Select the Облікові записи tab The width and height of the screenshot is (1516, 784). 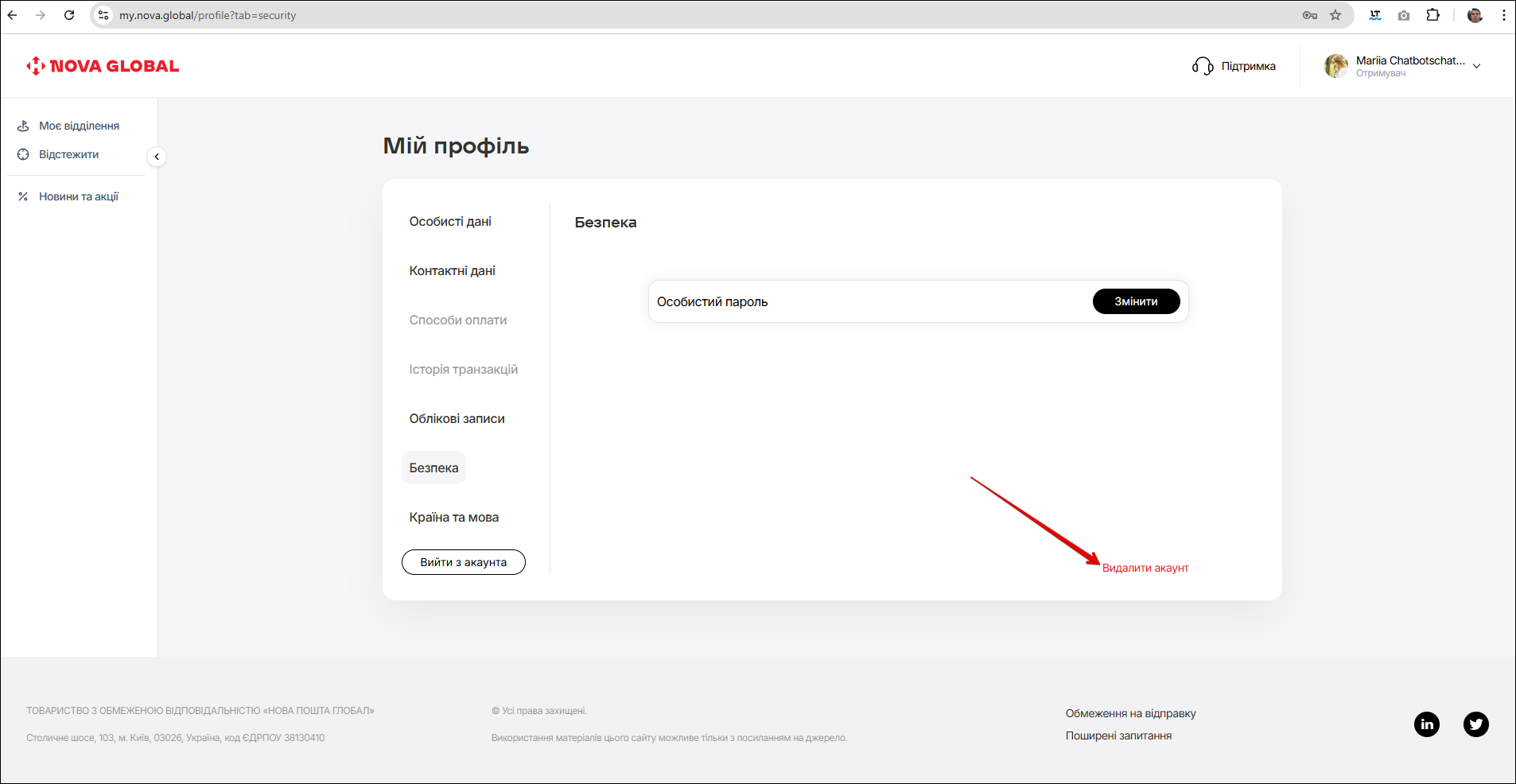457,419
